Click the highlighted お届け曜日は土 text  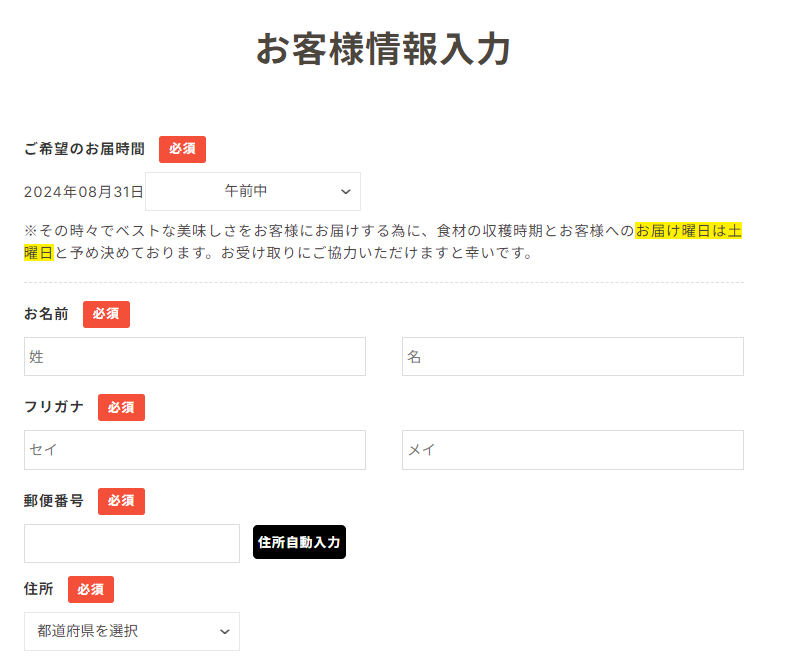689,231
